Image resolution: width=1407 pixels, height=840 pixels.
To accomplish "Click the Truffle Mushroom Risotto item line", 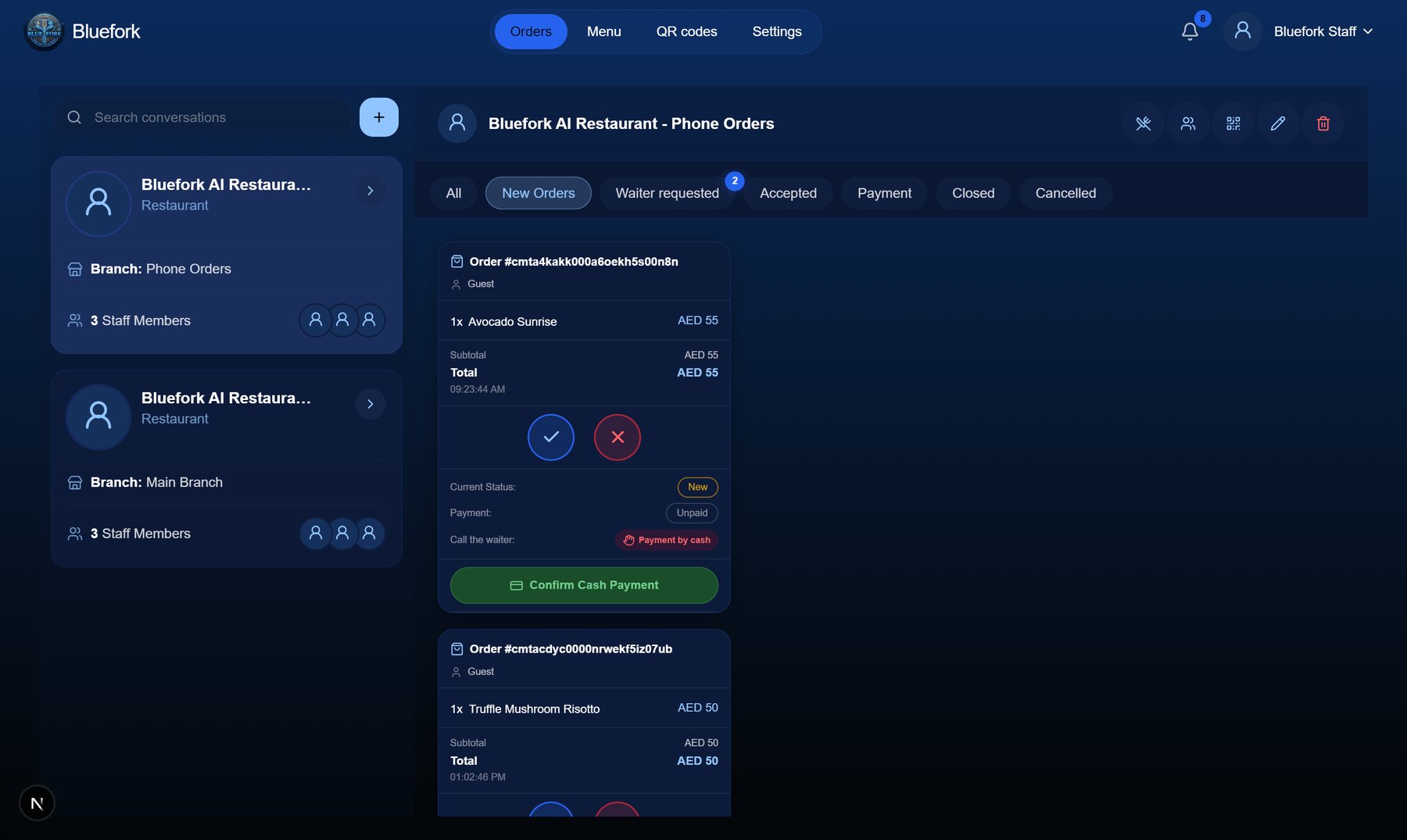I will pos(584,709).
